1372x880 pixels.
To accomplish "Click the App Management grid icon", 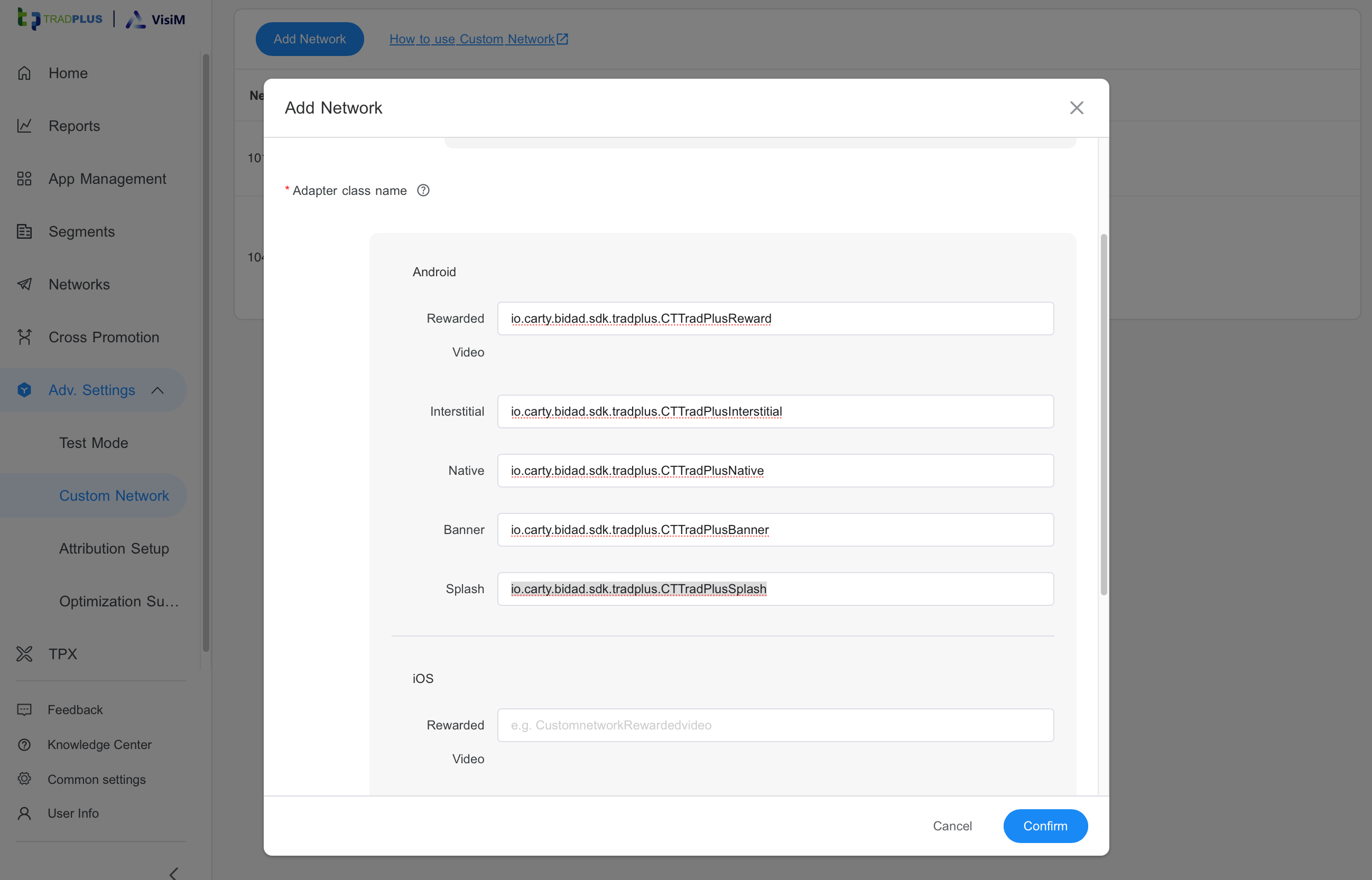I will [24, 179].
